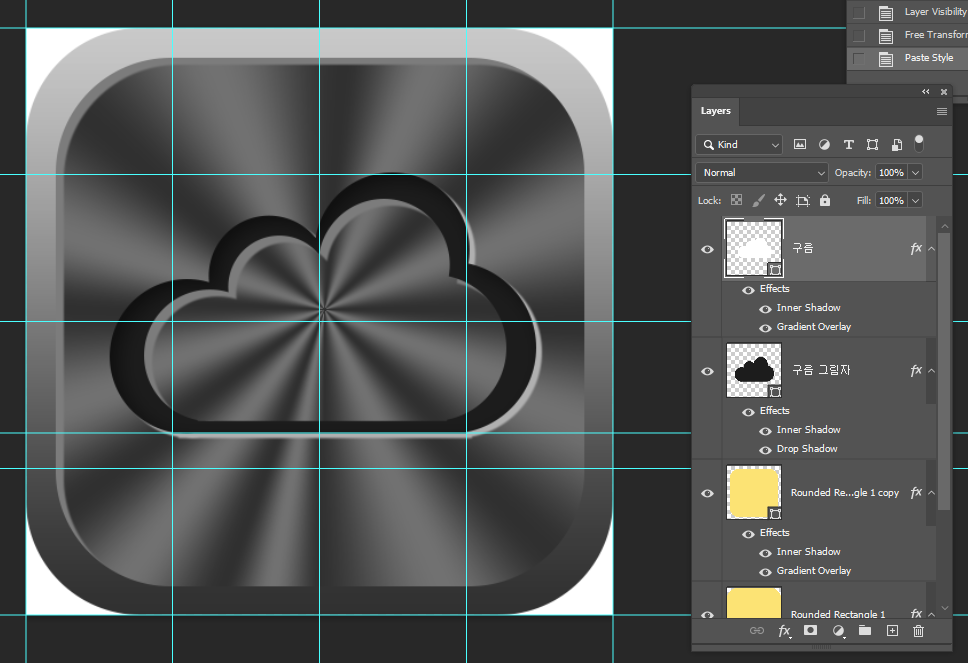968x663 pixels.
Task: Open the Fill slider dropdown arrow
Action: click(916, 201)
